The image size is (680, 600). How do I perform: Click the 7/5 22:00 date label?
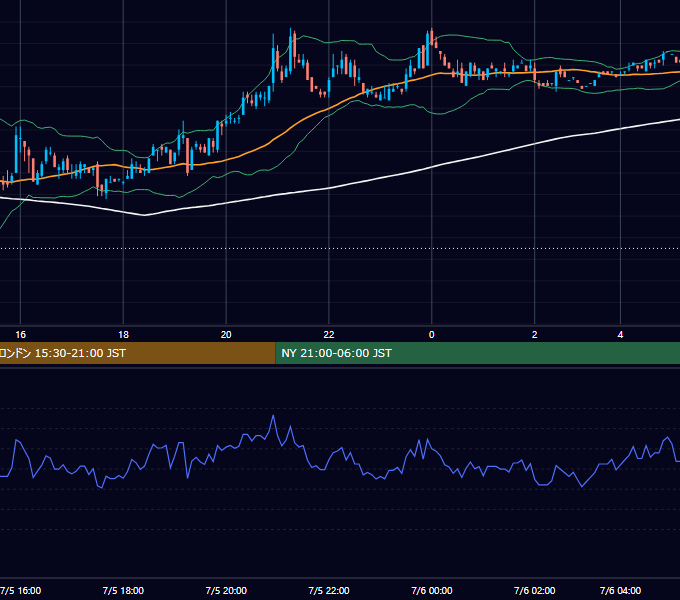329,590
